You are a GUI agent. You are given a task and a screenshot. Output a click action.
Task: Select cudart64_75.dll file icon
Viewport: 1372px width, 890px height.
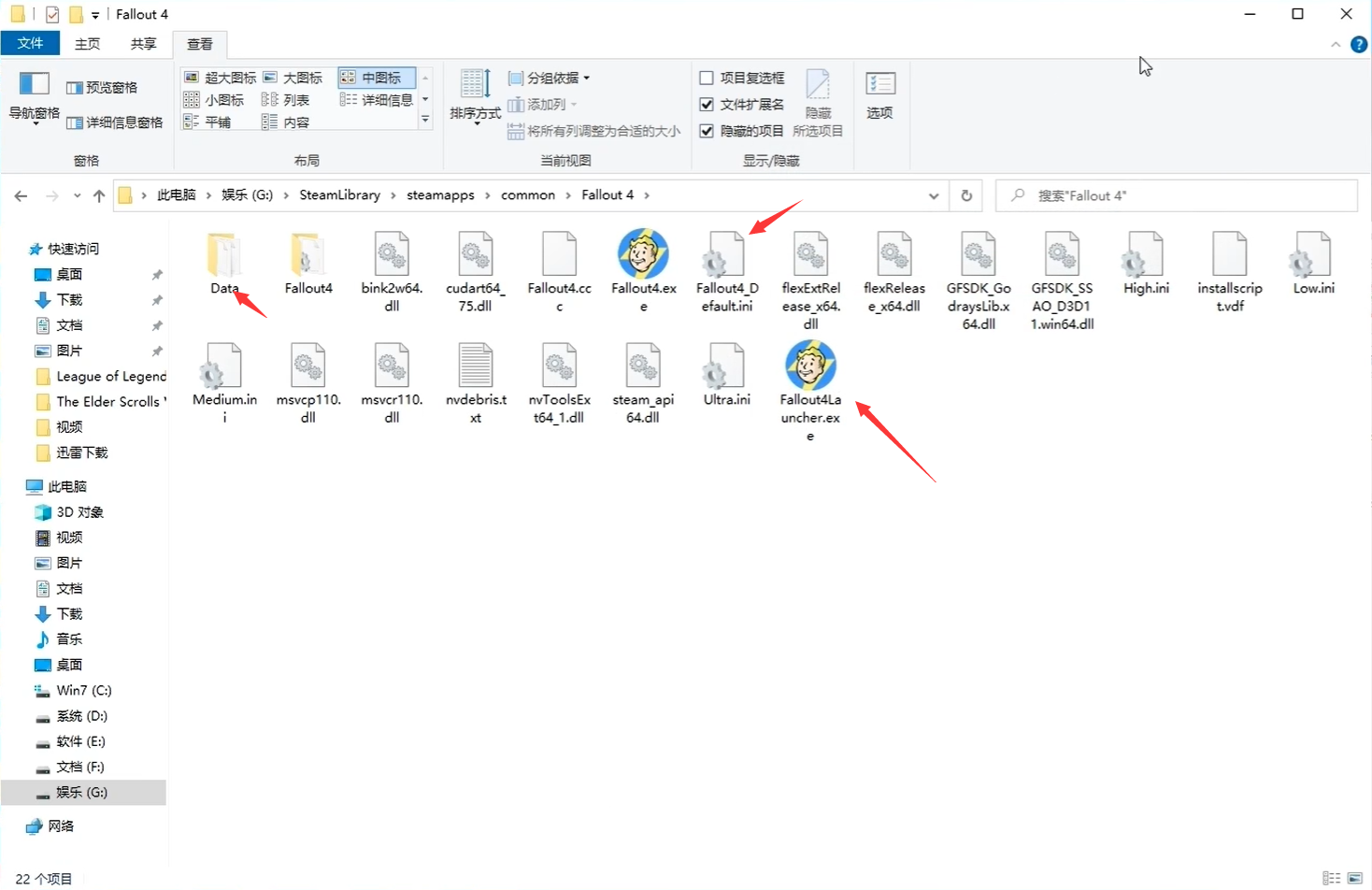pyautogui.click(x=475, y=253)
